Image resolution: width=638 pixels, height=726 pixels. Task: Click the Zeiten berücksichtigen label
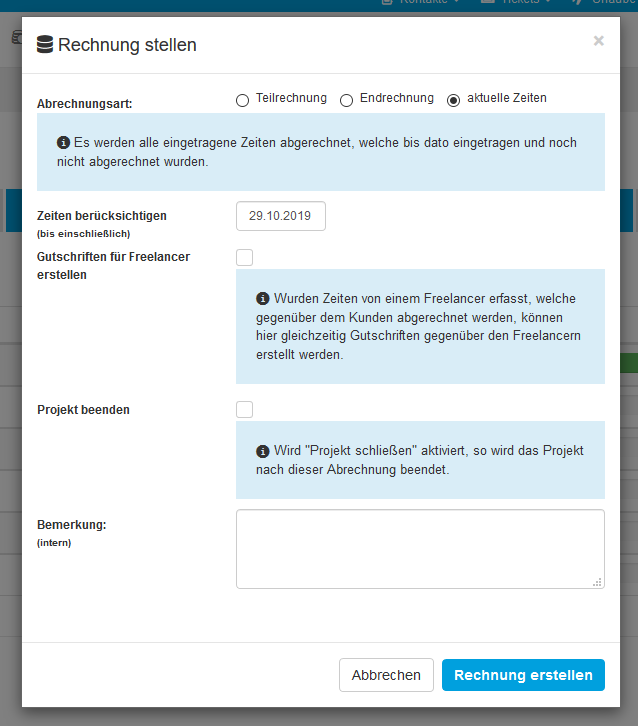[102, 216]
